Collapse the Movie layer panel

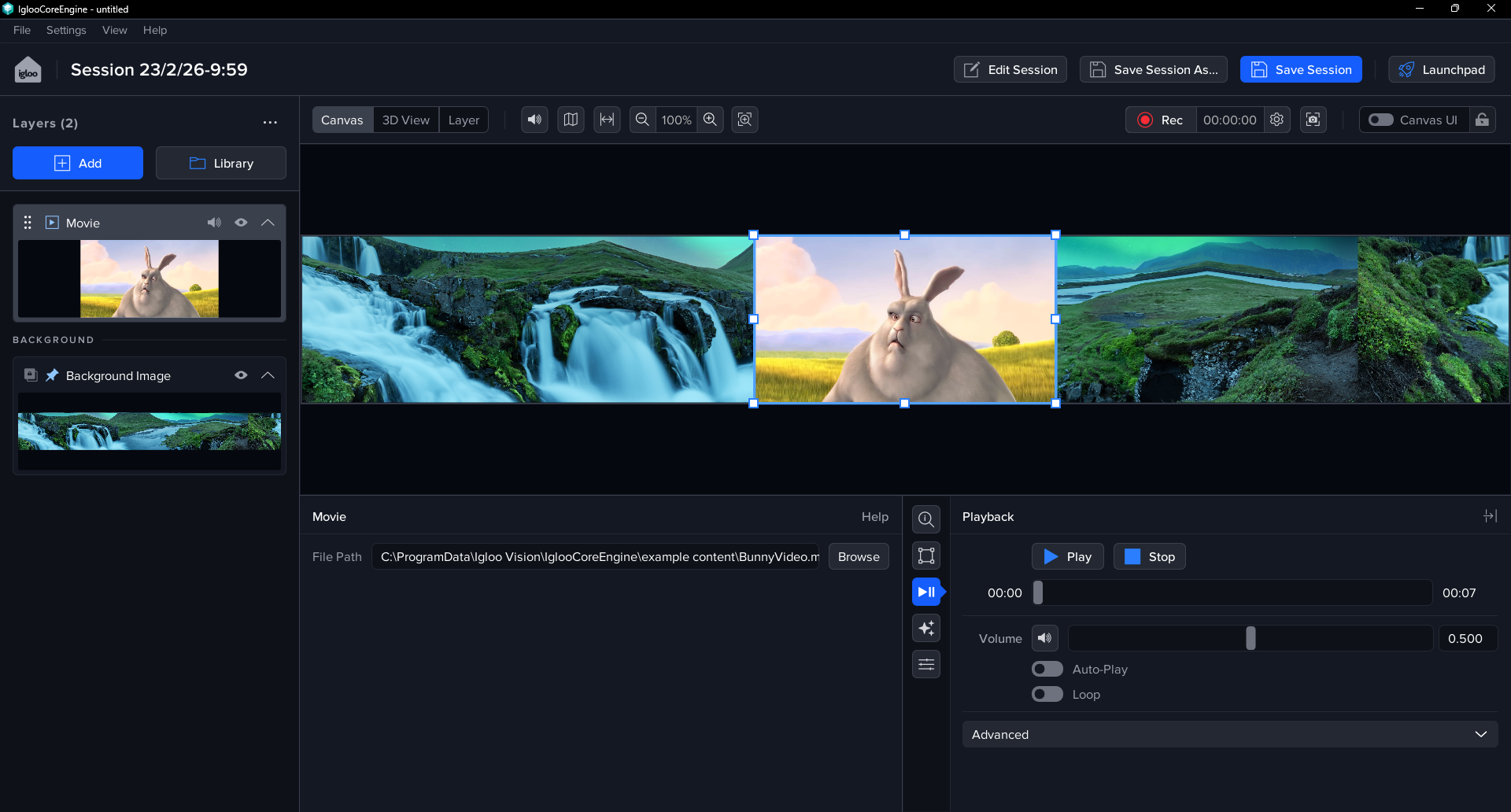(x=268, y=223)
